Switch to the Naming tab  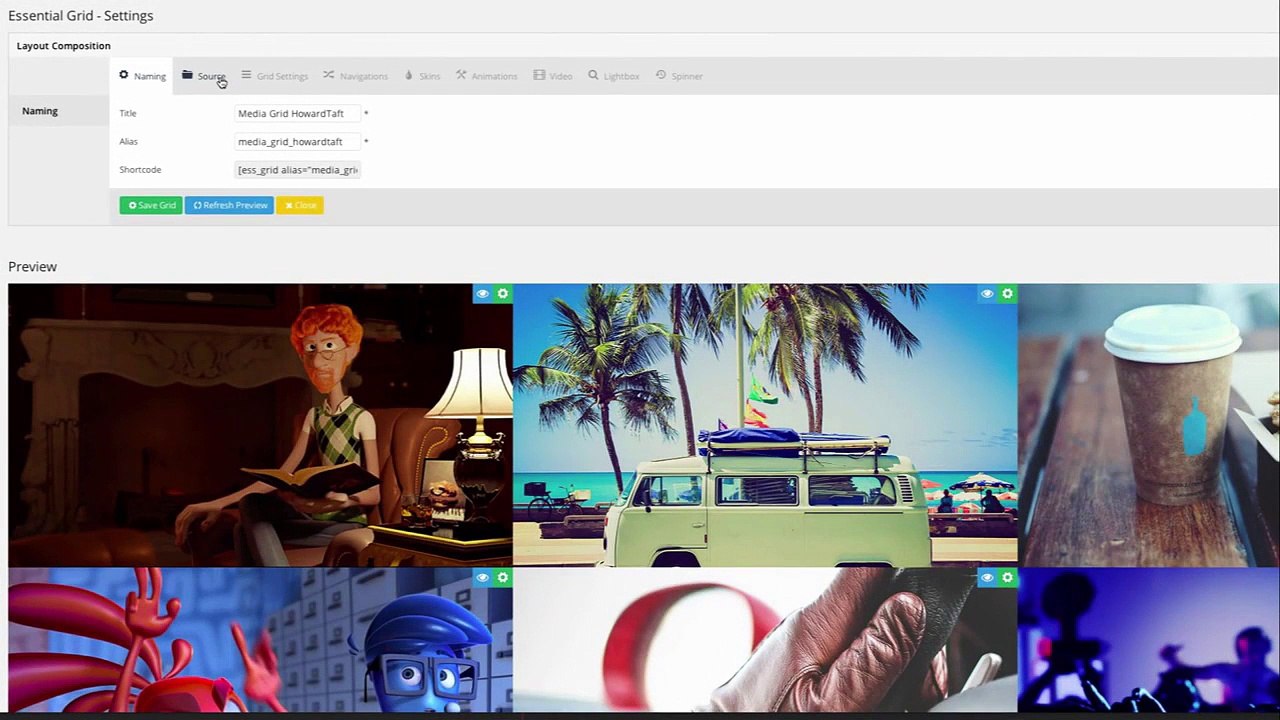pos(142,76)
